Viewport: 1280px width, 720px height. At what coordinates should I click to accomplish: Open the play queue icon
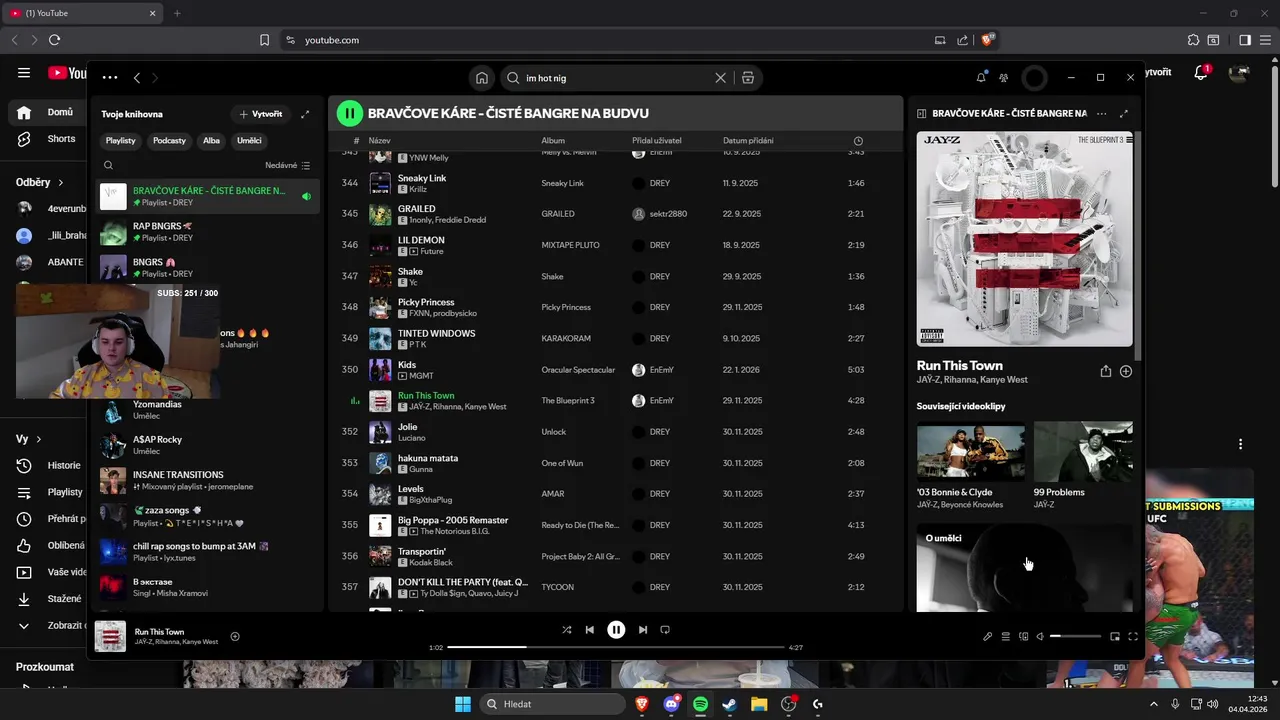1005,636
